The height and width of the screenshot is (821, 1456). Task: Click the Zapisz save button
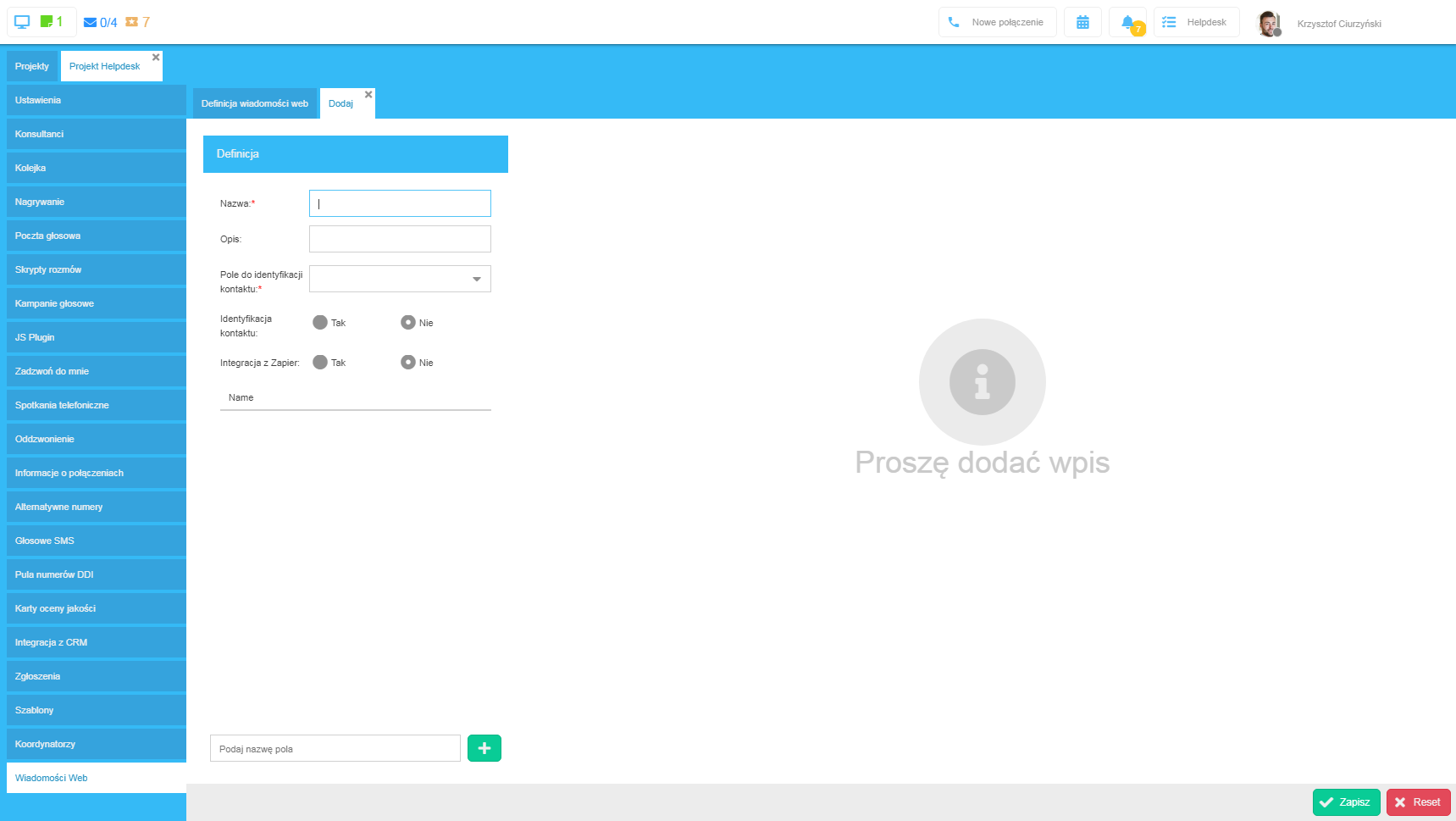coord(1346,802)
